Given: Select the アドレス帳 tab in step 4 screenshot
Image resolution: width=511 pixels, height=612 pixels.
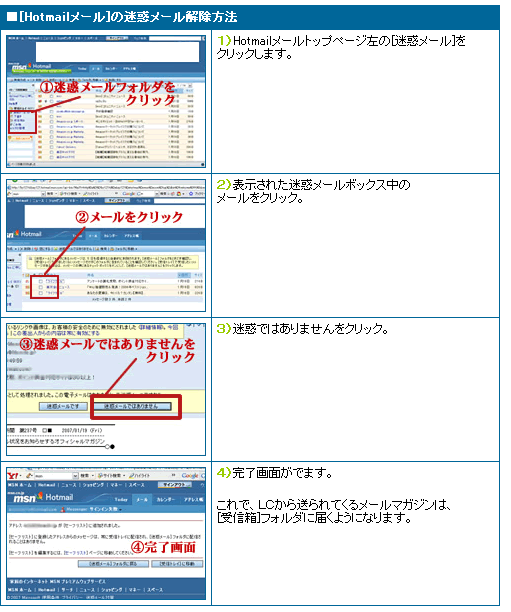Looking at the screenshot, I should [192, 500].
